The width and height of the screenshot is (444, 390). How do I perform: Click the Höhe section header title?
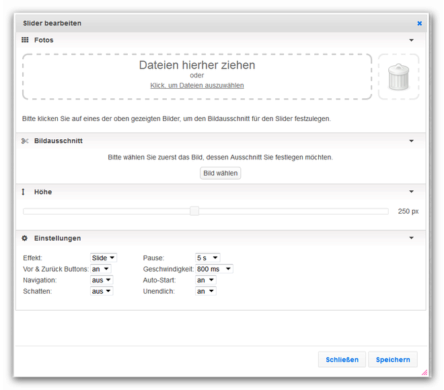coord(43,192)
